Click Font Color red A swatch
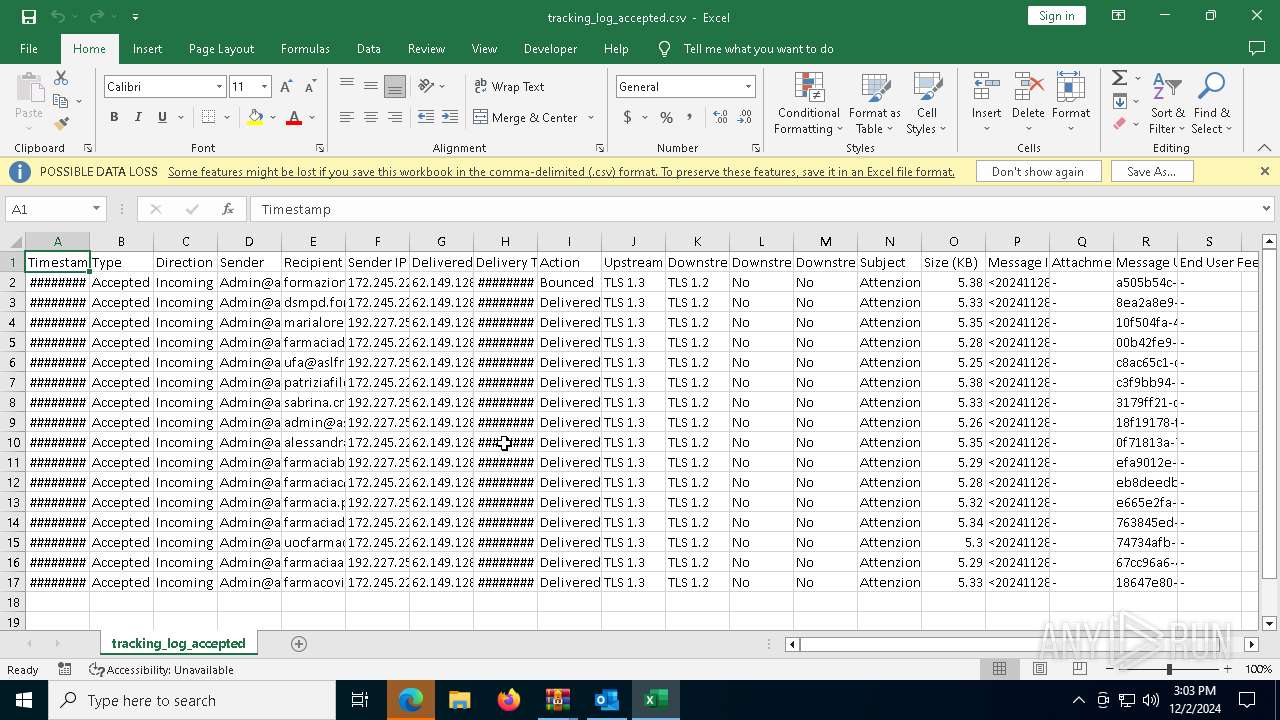 click(294, 118)
